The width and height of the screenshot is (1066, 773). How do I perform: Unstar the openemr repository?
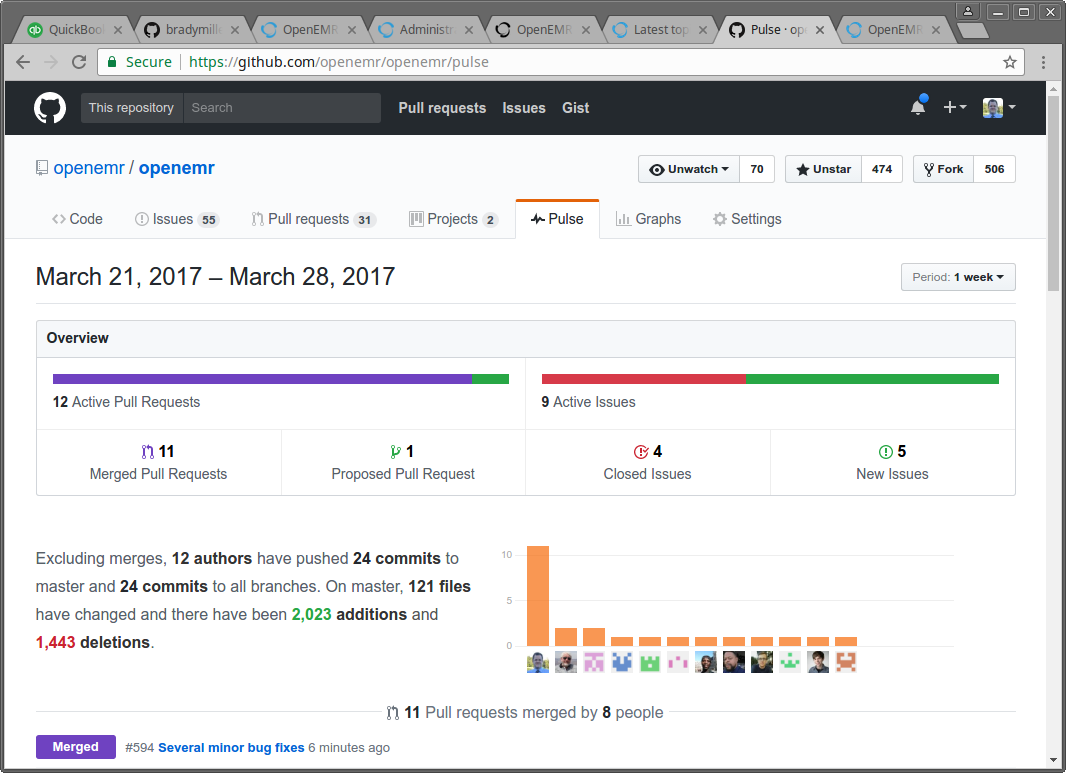pyautogui.click(x=823, y=169)
